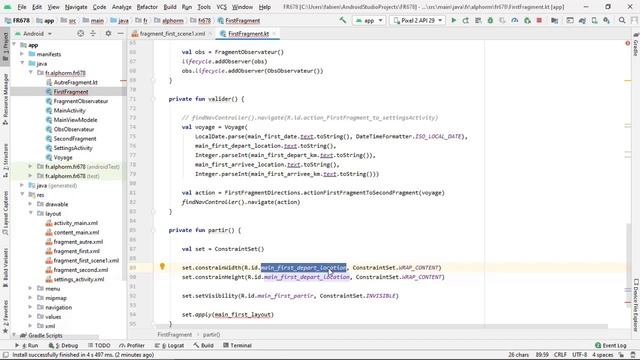Switch to fragment_first_scene1.xml editor tab
The width and height of the screenshot is (640, 360).
(172, 34)
